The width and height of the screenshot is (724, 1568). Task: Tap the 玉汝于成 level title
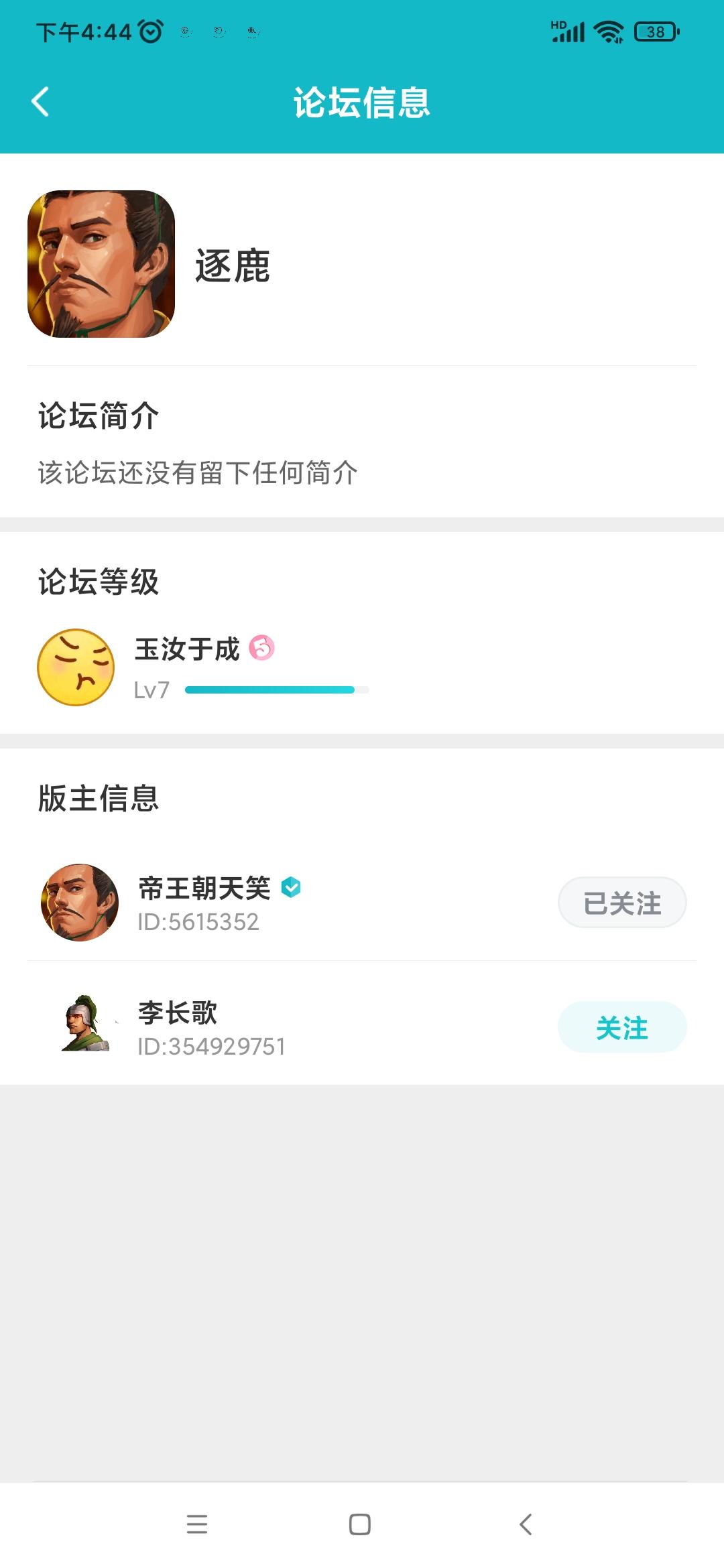point(187,649)
